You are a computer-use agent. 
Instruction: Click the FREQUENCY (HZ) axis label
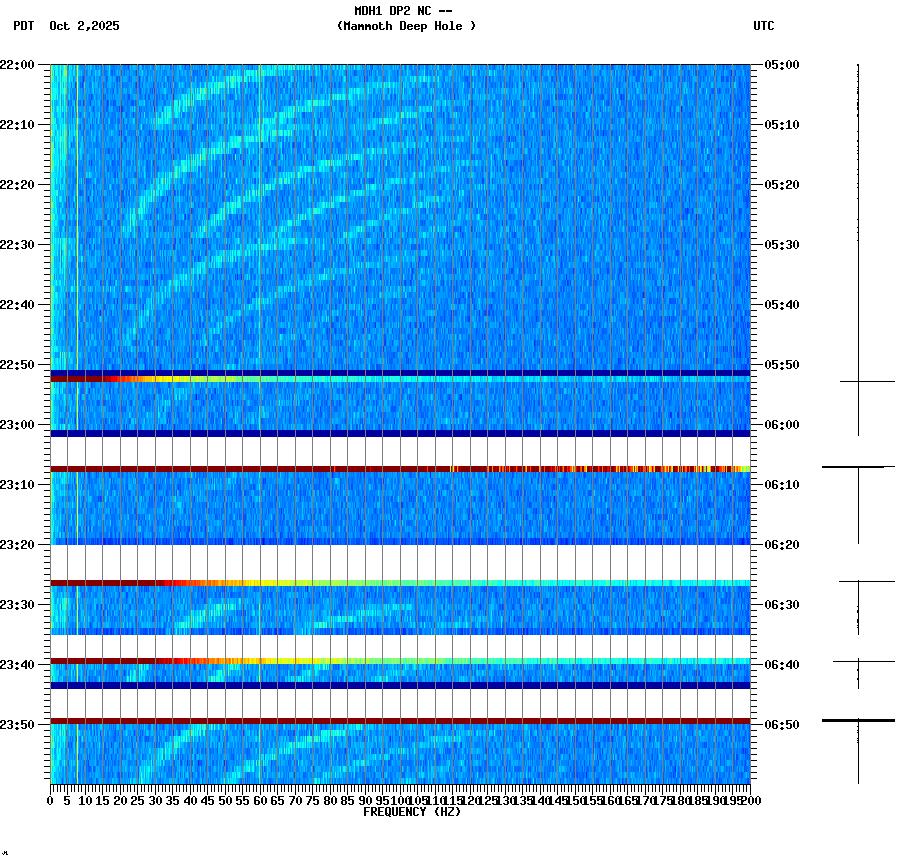[412, 812]
